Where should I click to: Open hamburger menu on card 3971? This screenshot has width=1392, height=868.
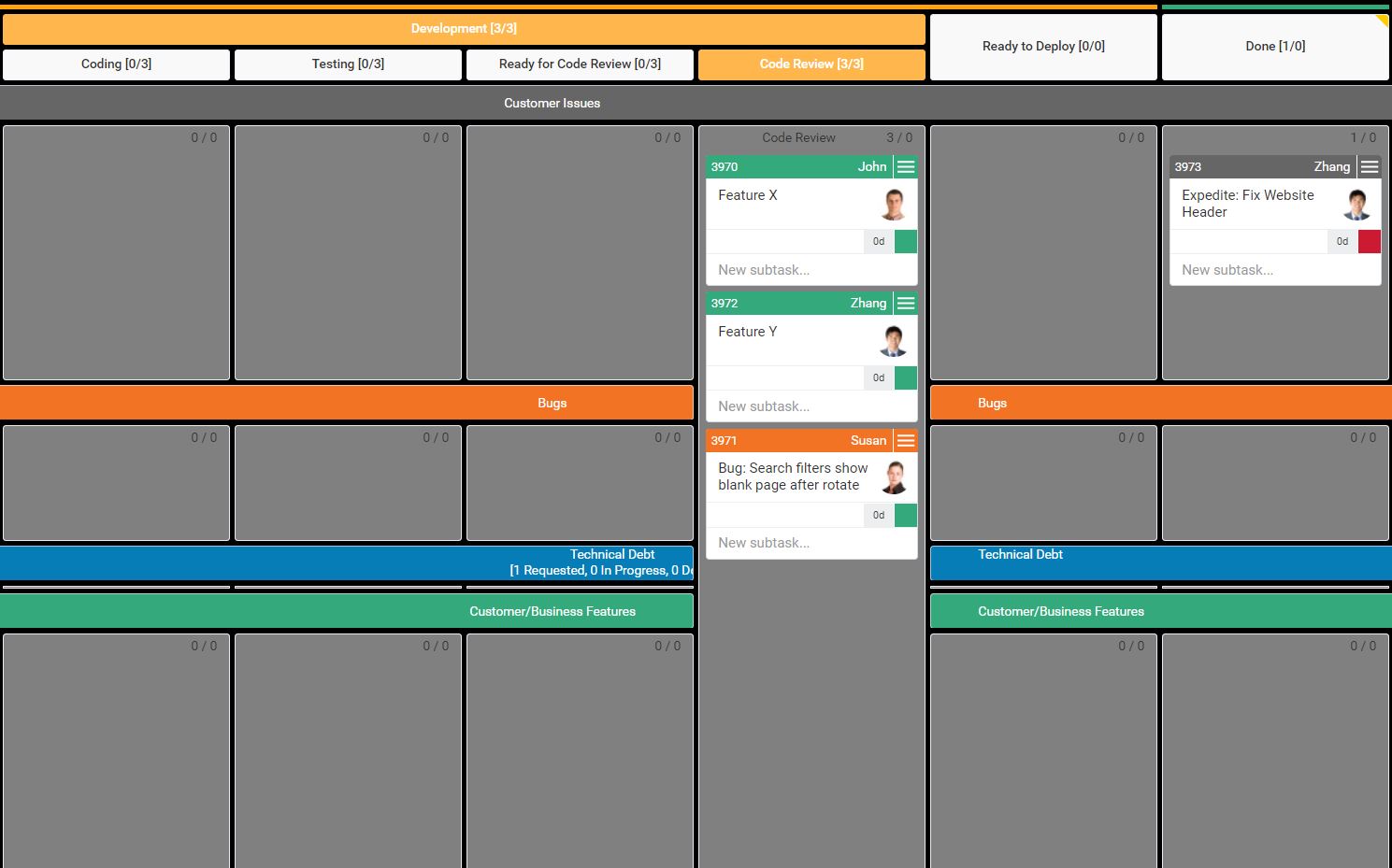tap(905, 440)
